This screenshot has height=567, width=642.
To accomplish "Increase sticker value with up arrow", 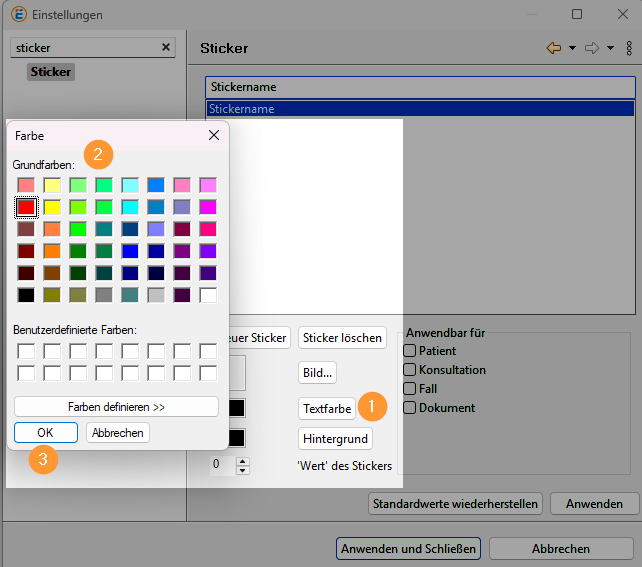I will [242, 460].
